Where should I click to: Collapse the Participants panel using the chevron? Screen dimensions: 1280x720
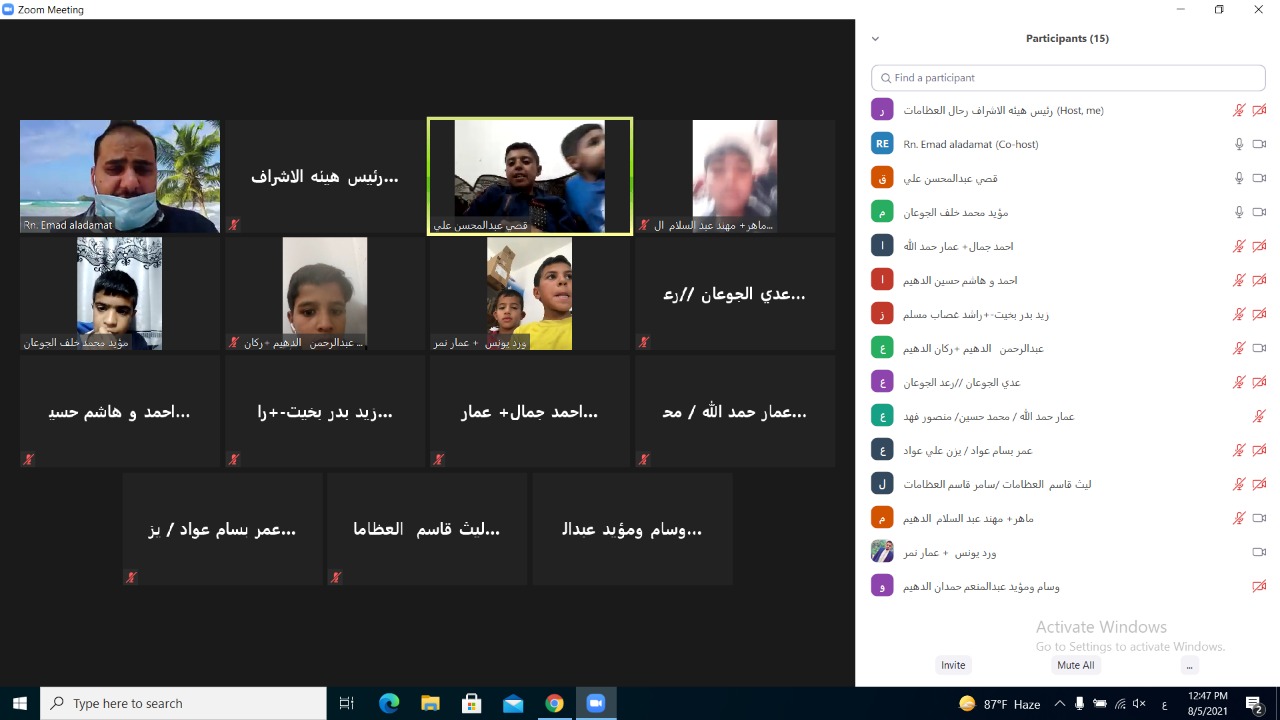tap(875, 38)
